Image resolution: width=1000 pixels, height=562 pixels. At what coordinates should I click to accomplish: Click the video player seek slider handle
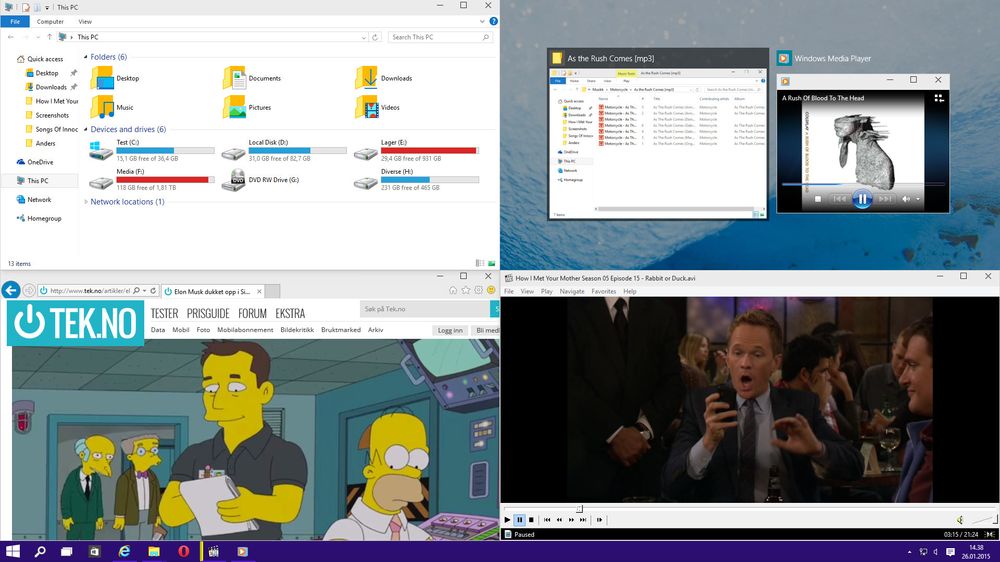(x=579, y=509)
